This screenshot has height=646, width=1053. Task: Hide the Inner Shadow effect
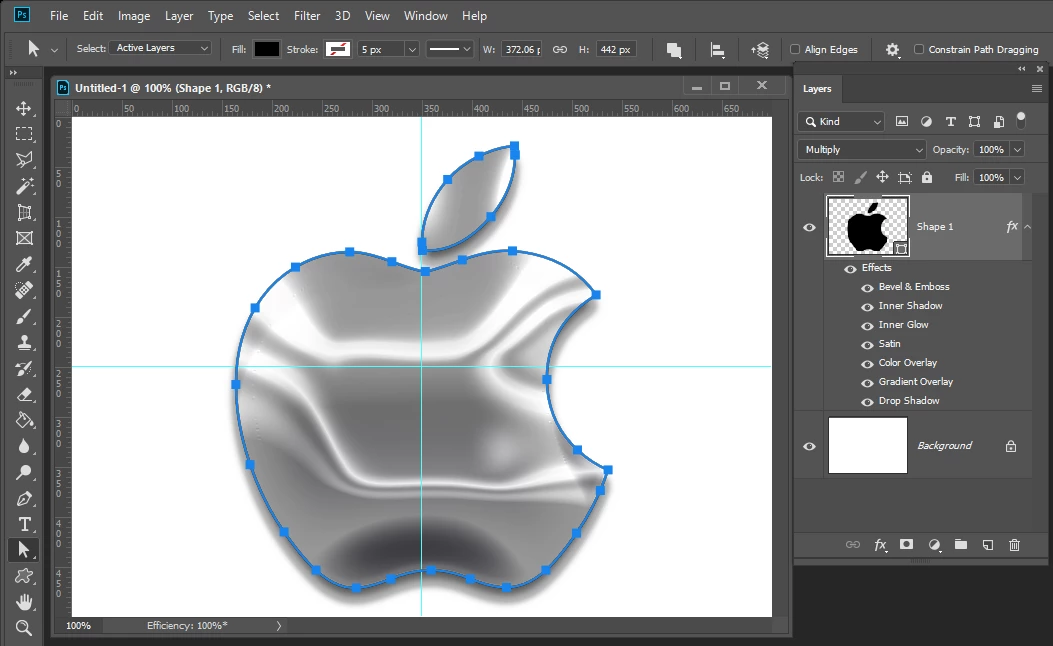(868, 306)
